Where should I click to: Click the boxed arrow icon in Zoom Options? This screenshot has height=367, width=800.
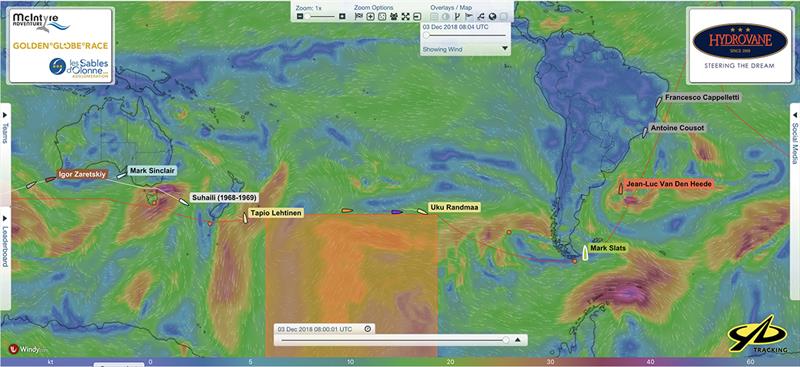[x=417, y=16]
